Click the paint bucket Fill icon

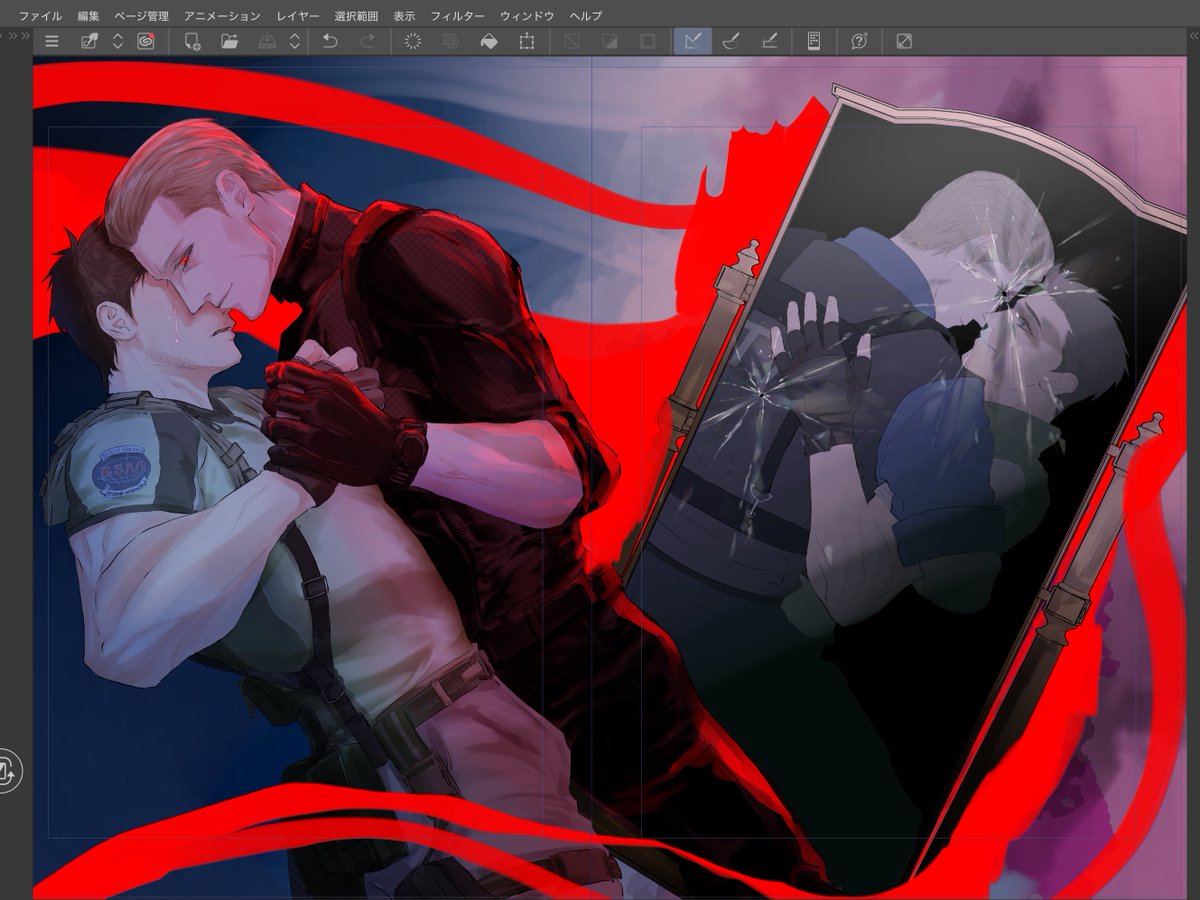tap(489, 41)
